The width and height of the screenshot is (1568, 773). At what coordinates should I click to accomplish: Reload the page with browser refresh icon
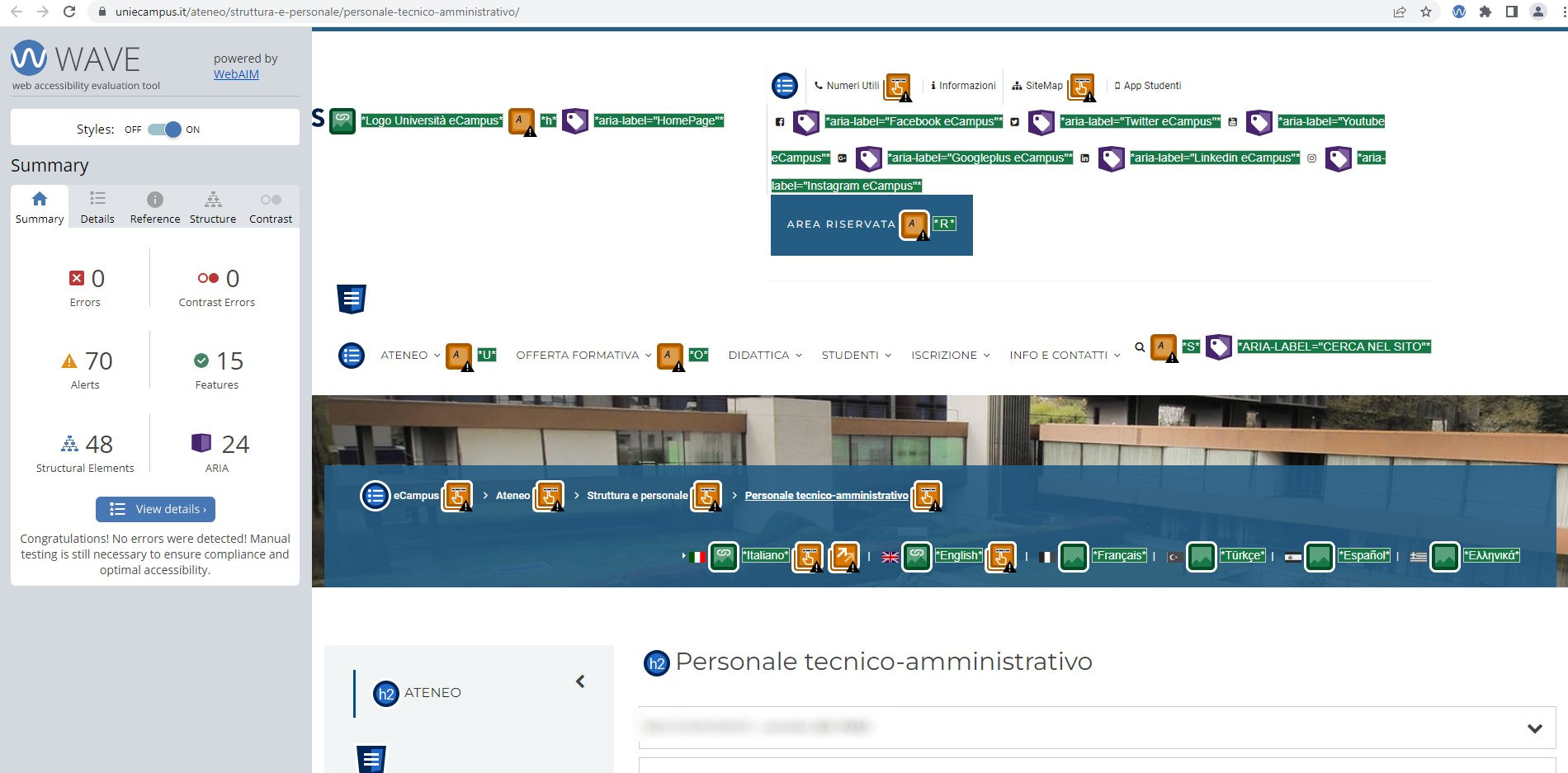coord(69,12)
